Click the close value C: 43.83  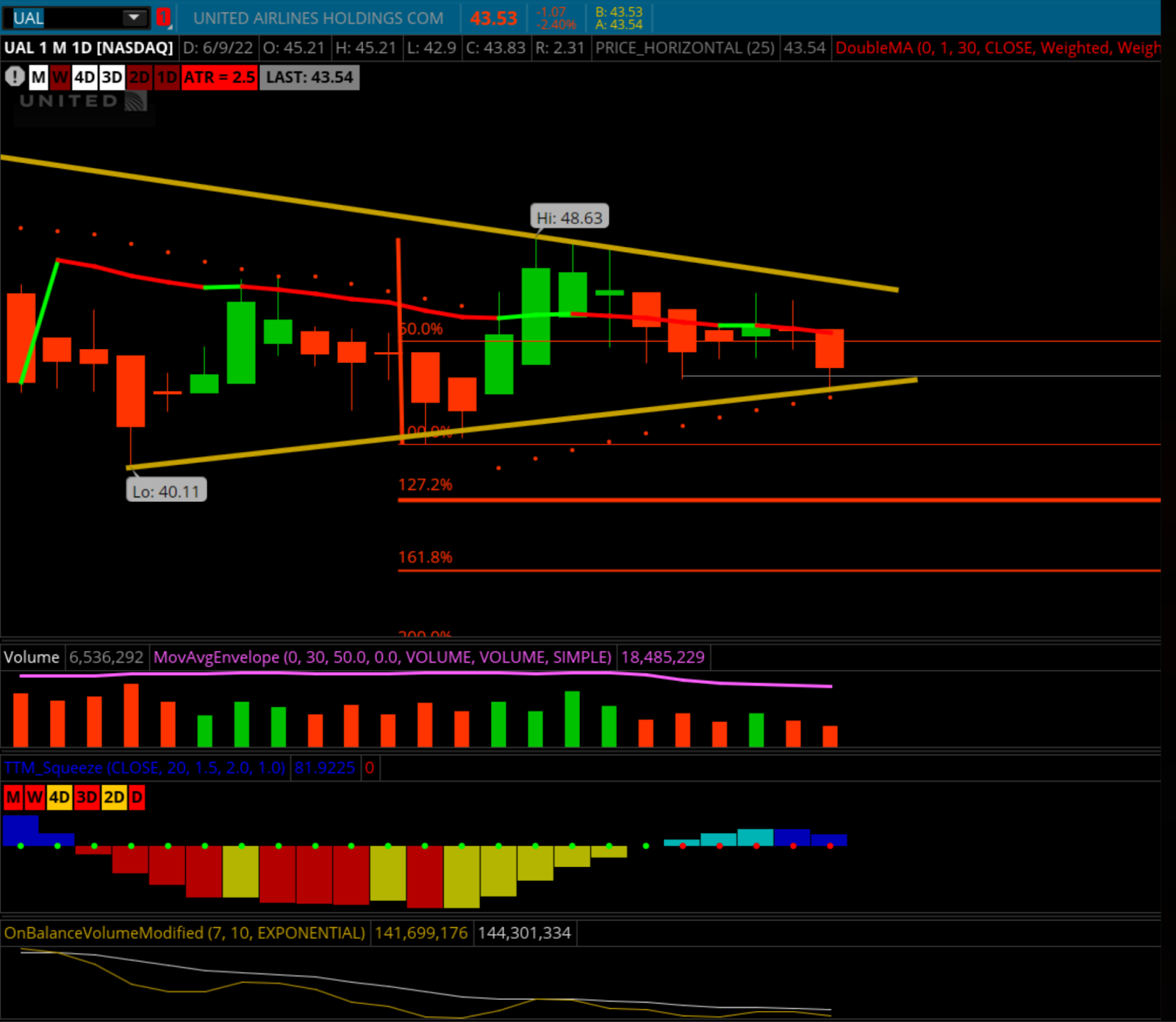pos(495,48)
